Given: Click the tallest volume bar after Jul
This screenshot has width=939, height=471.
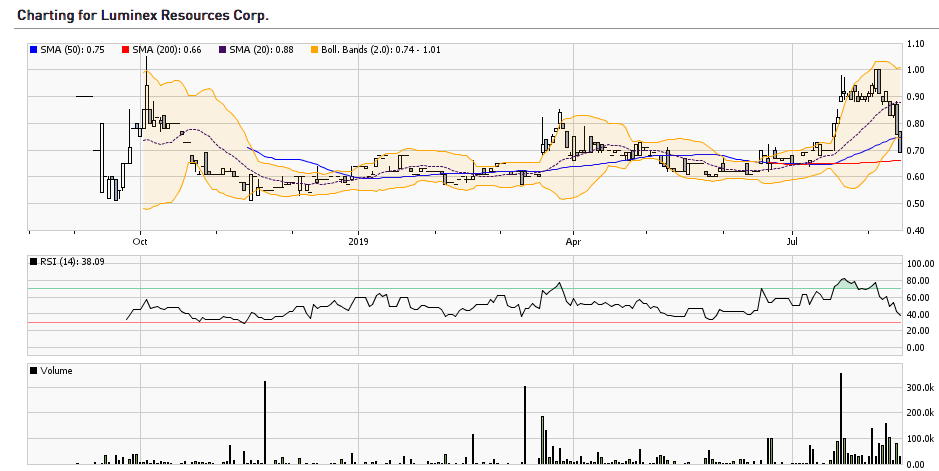Looking at the screenshot, I should point(841,419).
